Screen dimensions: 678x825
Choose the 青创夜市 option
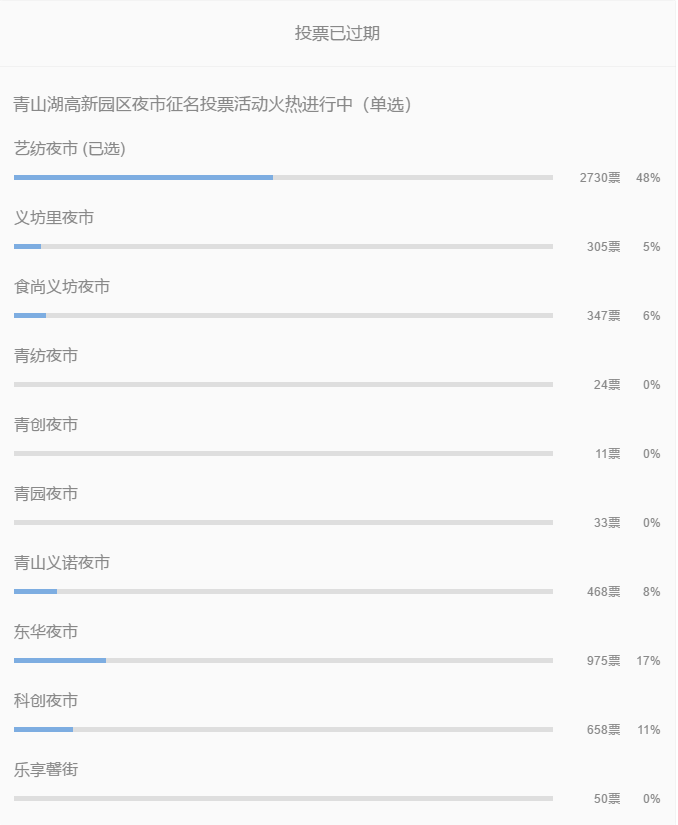[x=46, y=425]
